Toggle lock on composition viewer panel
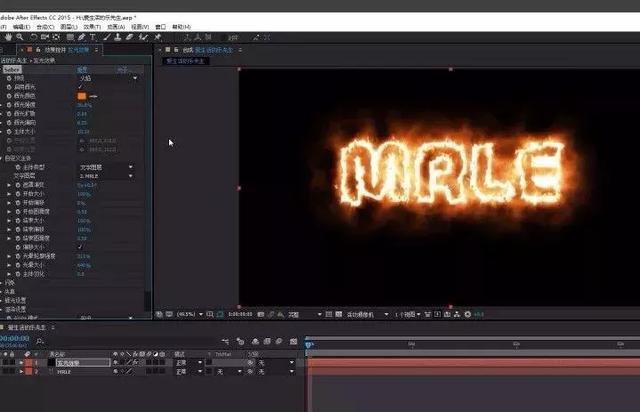 176,50
